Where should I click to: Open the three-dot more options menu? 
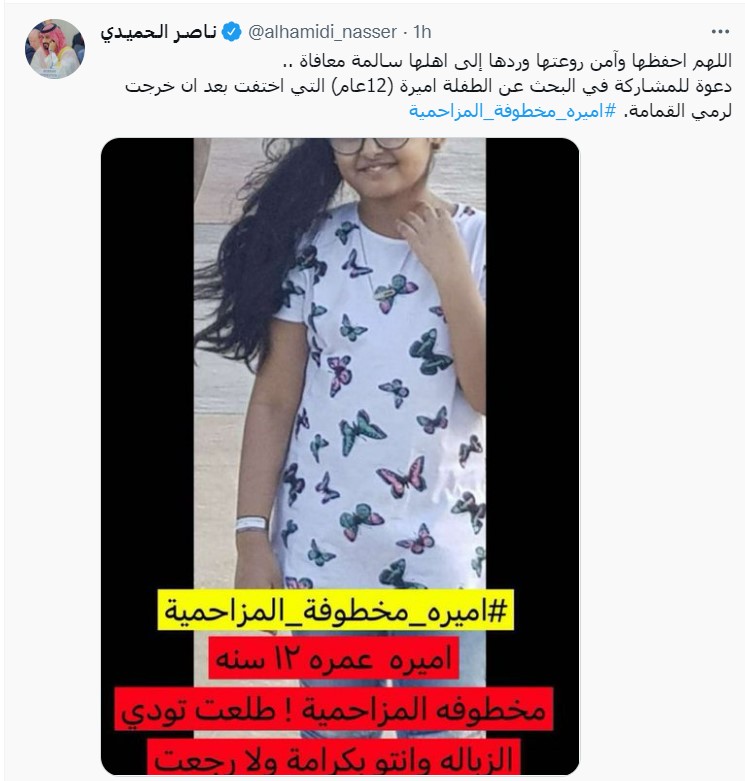pyautogui.click(x=720, y=32)
